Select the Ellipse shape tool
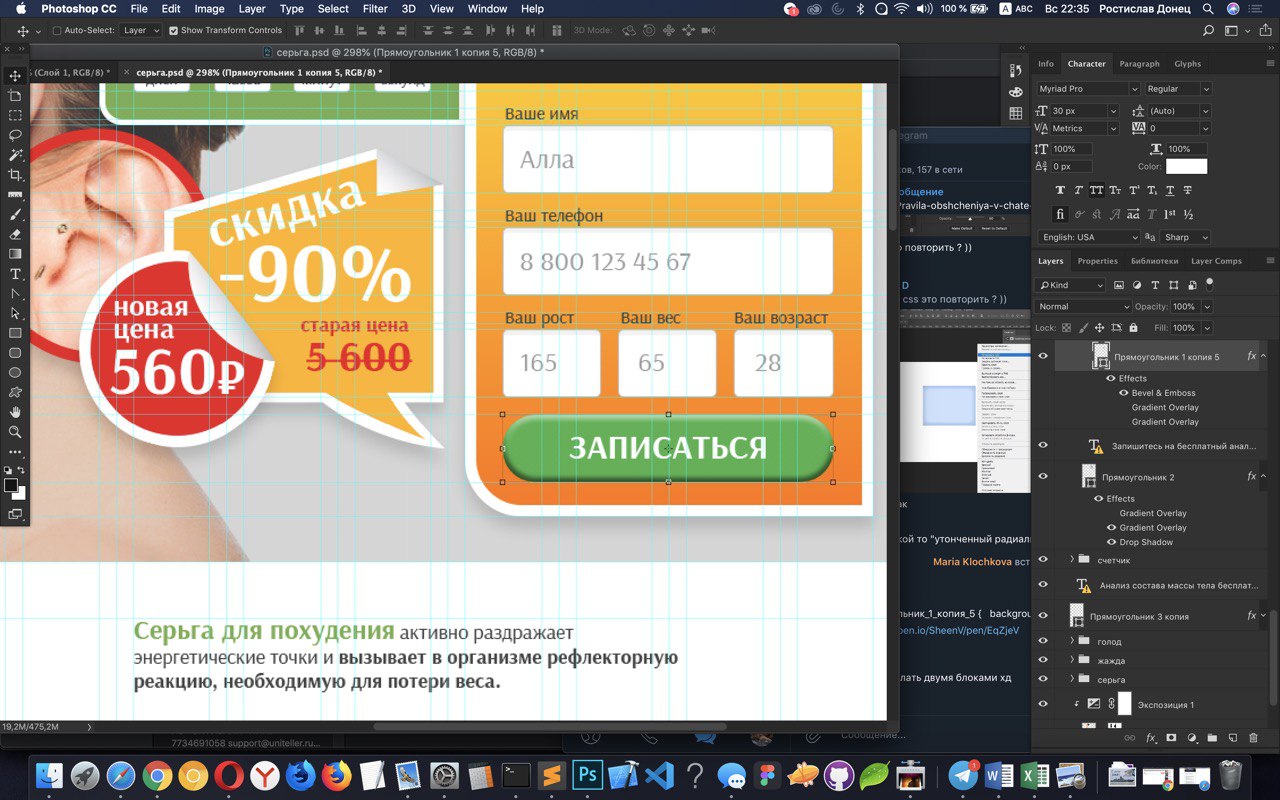This screenshot has width=1280, height=800. (x=15, y=372)
